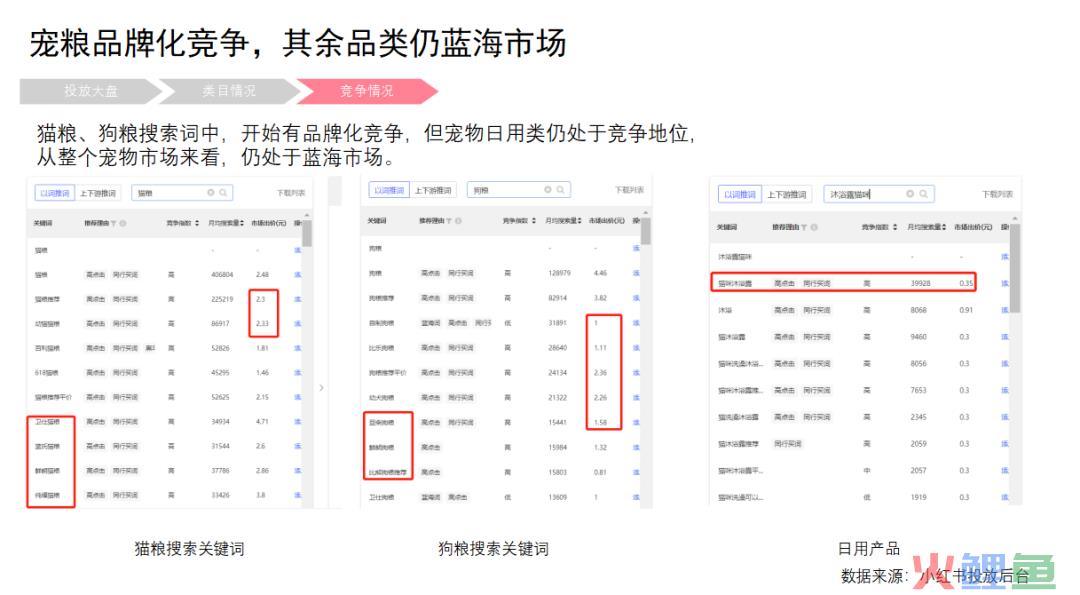Viewport: 1080px width, 595px height.
Task: Click the magnifier icon beside 沐浴露猫咪
Action: pos(924,194)
